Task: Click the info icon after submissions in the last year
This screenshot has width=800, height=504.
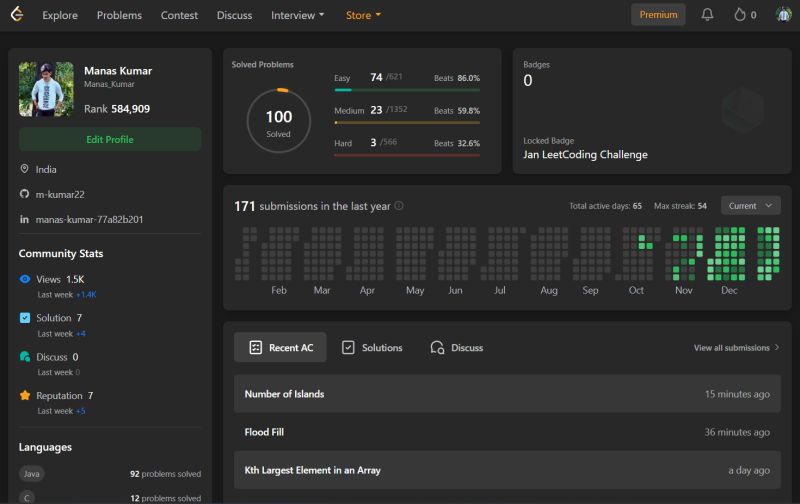Action: pyautogui.click(x=399, y=206)
